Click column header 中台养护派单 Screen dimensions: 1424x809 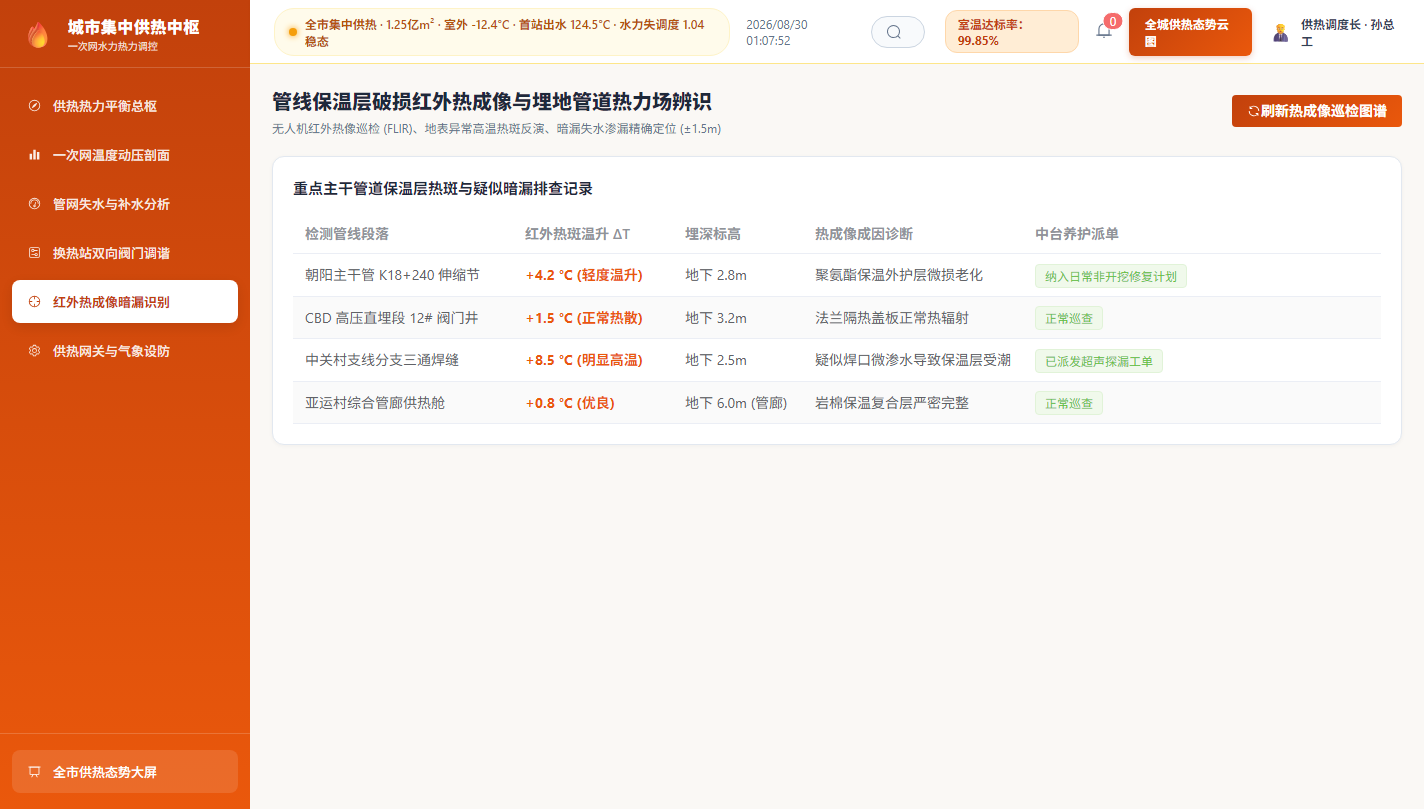pyautogui.click(x=1077, y=234)
